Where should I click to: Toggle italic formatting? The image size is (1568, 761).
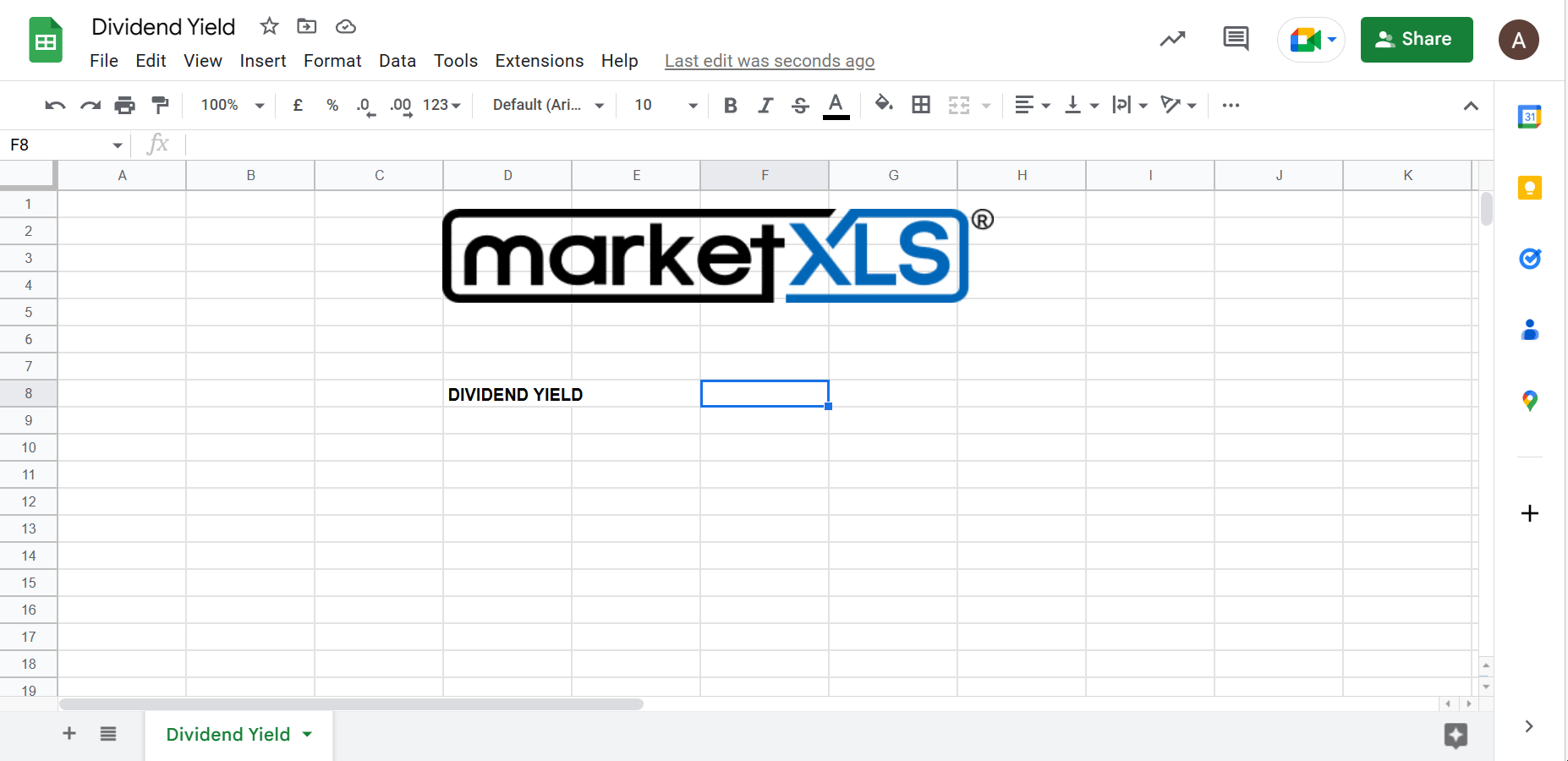pos(765,105)
